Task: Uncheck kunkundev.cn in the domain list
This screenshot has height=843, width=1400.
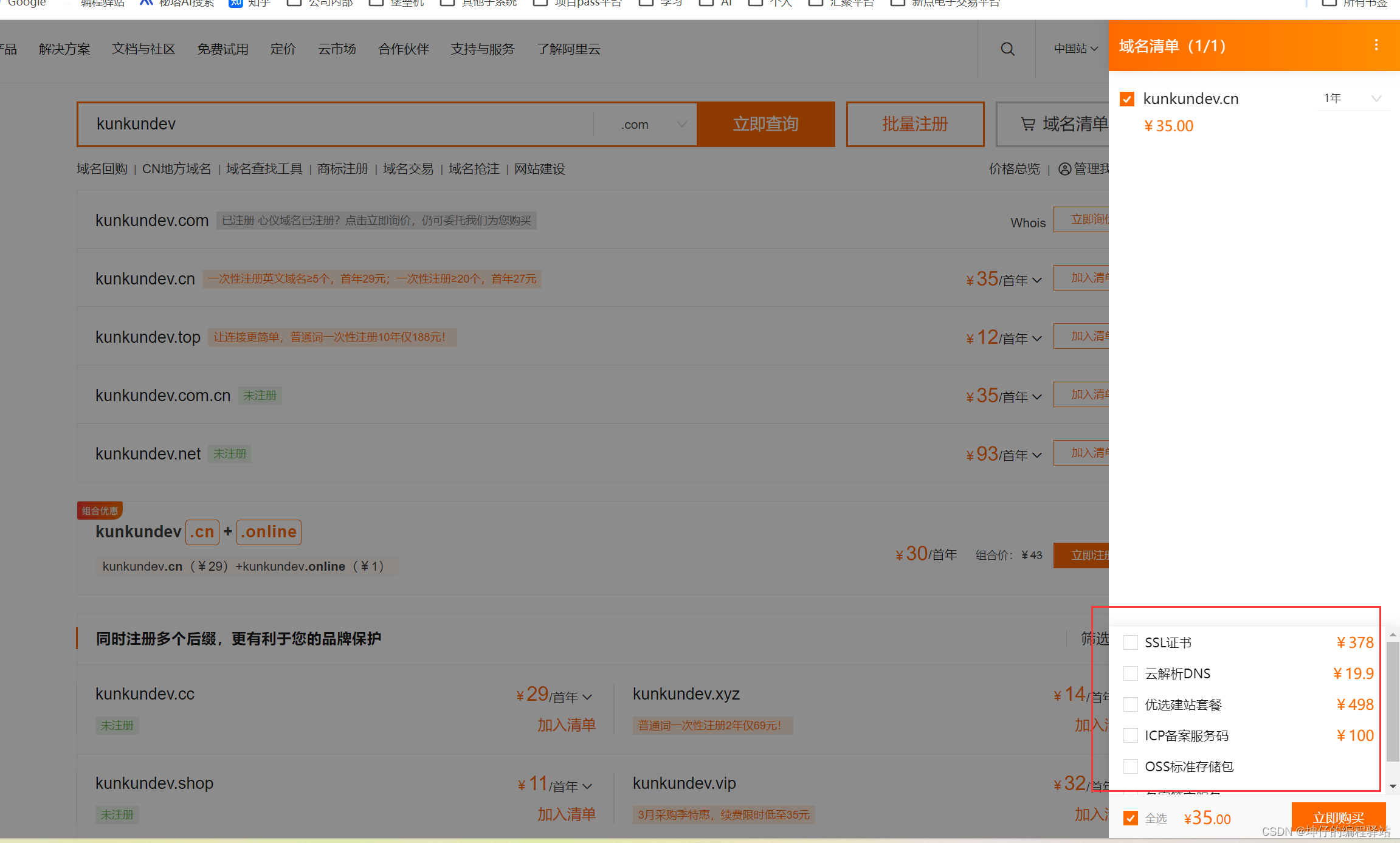Action: (x=1127, y=99)
